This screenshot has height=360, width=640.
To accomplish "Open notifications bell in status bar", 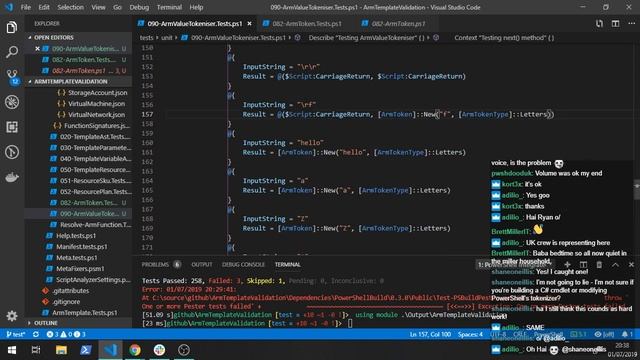I will click(x=627, y=334).
